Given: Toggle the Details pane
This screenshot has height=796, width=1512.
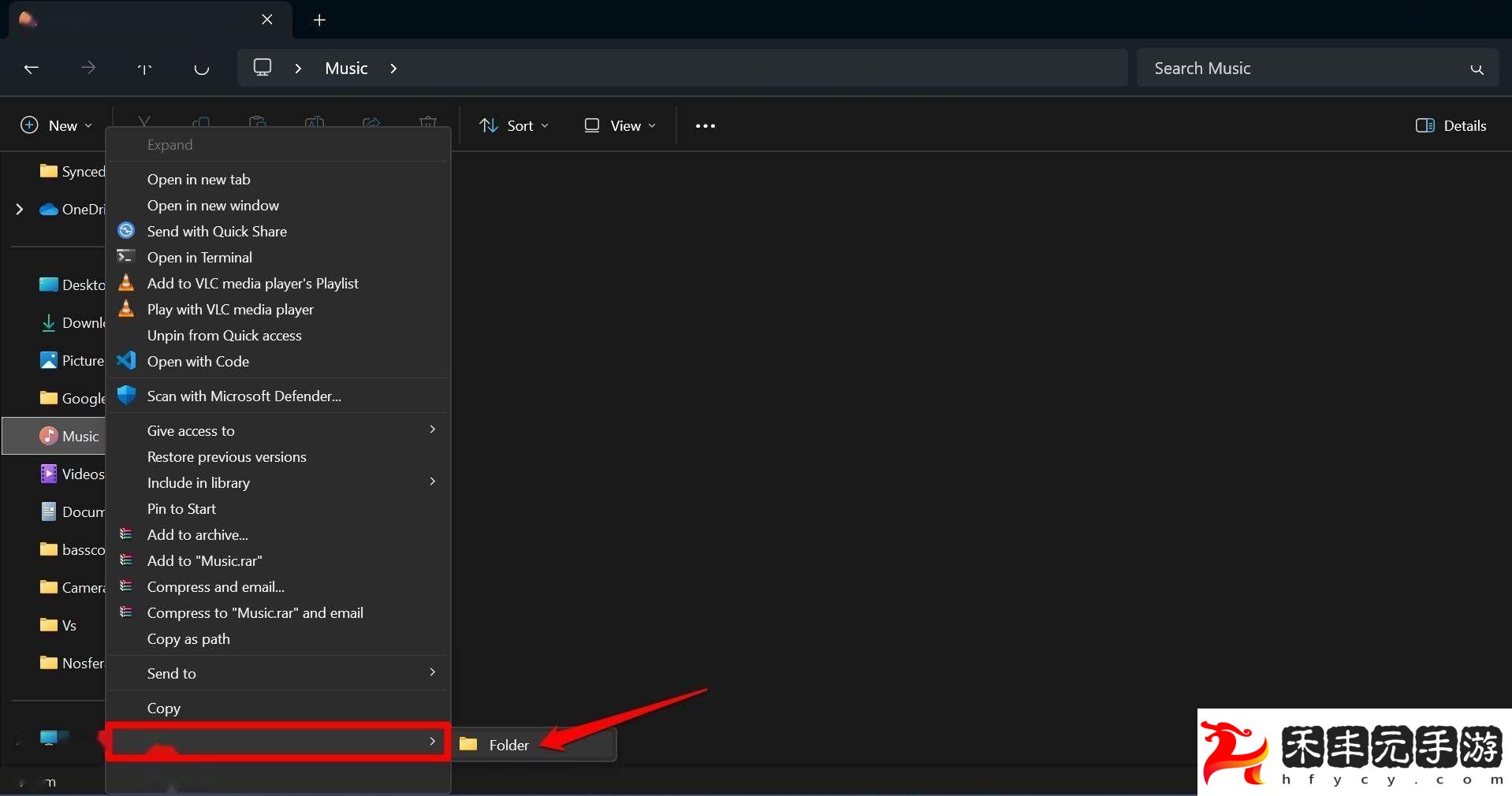Looking at the screenshot, I should click(1451, 126).
